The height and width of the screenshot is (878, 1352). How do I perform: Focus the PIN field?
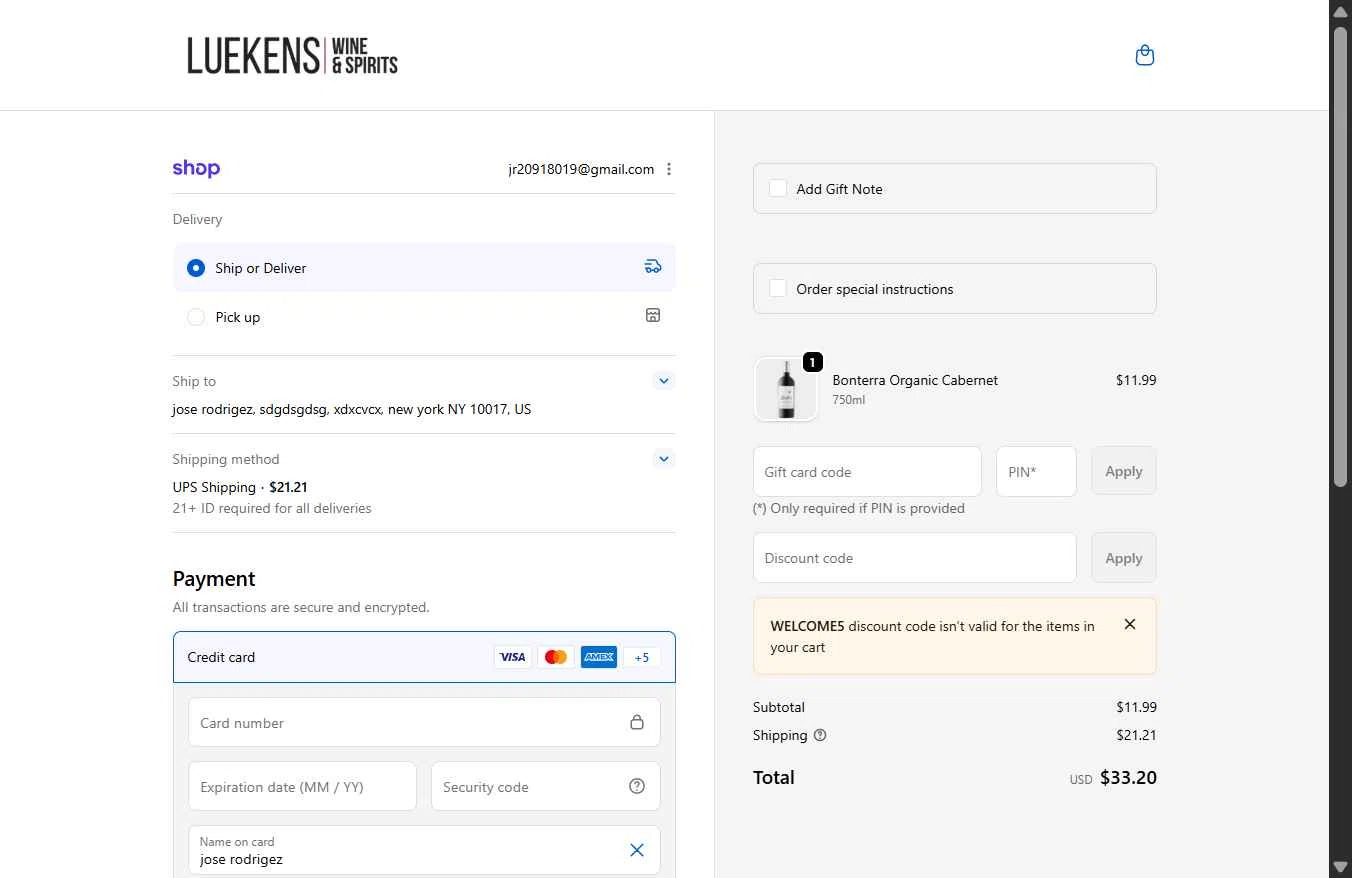click(x=1036, y=471)
